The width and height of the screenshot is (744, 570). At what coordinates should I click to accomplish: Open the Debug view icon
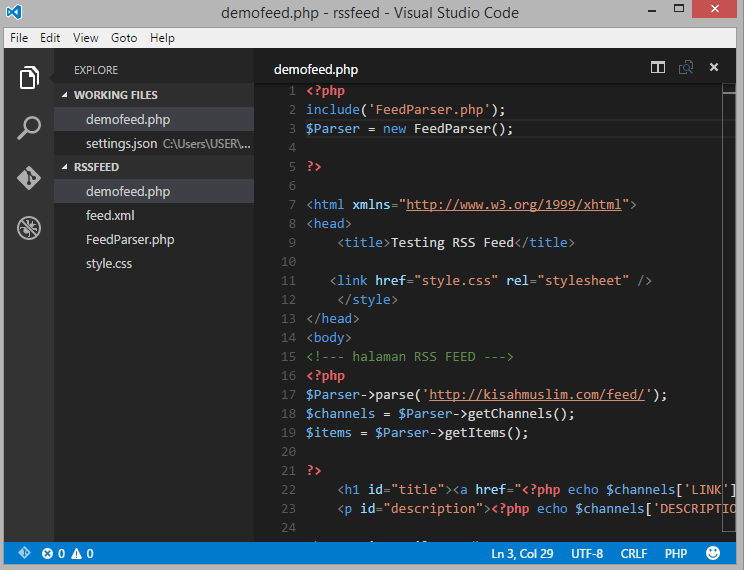pyautogui.click(x=29, y=228)
